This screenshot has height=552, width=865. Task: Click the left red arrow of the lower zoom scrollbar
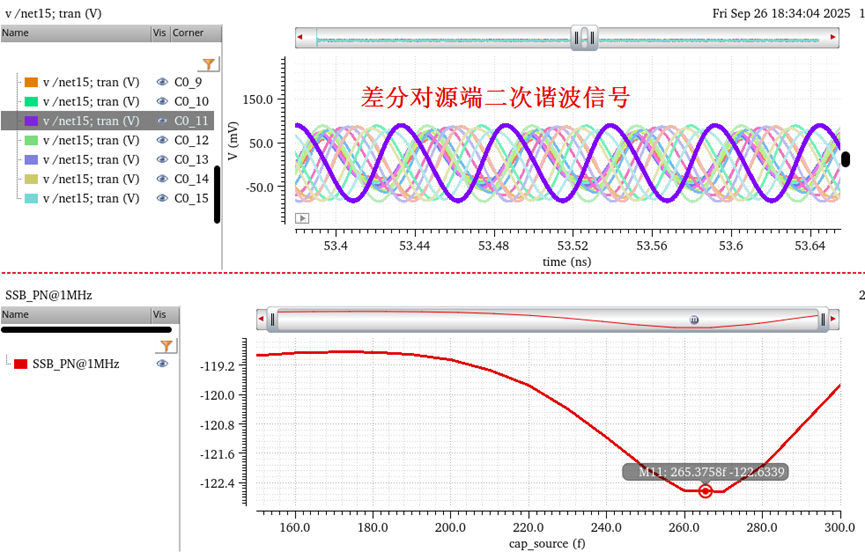point(262,319)
